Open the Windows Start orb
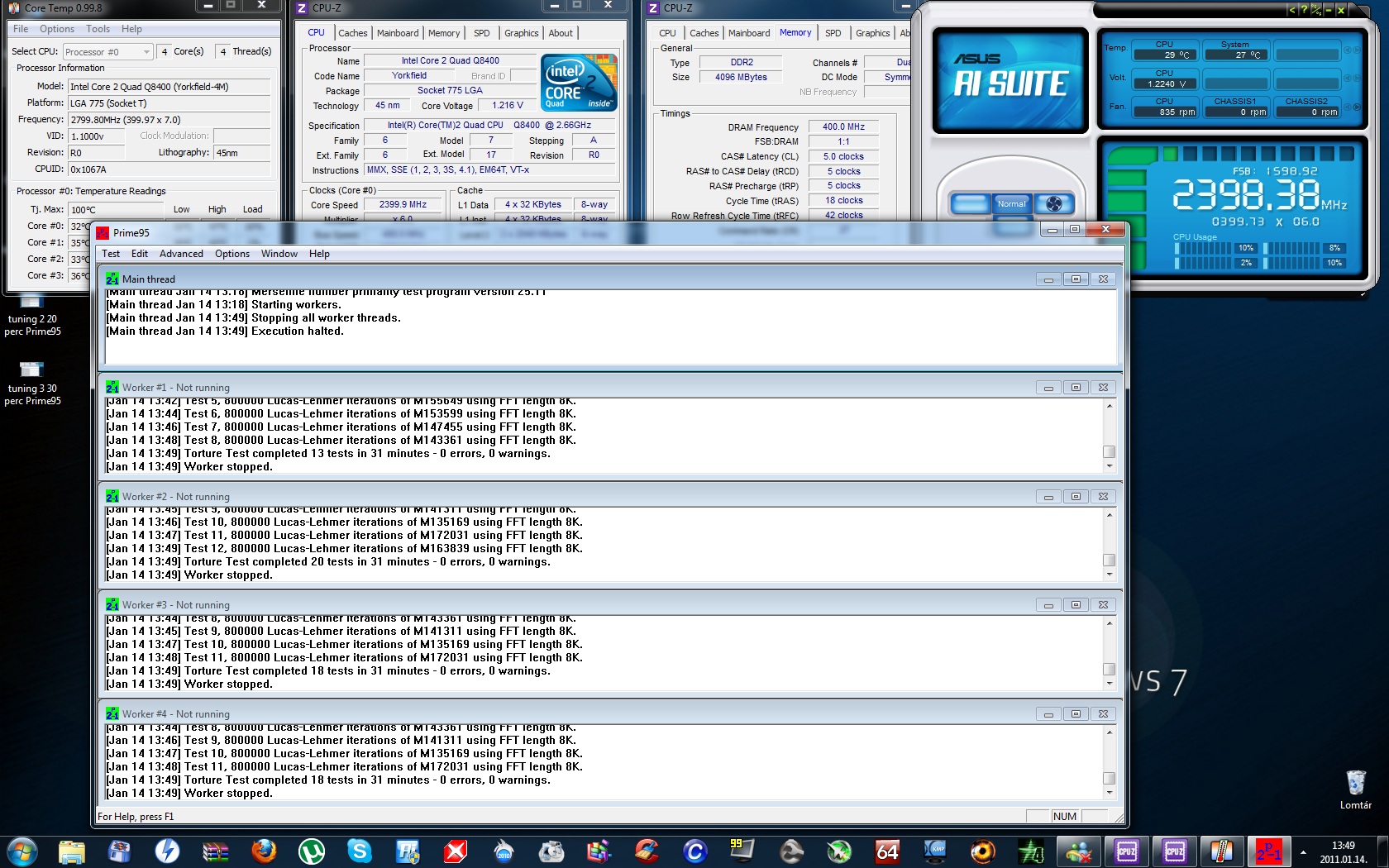This screenshot has height=868, width=1389. 21,851
